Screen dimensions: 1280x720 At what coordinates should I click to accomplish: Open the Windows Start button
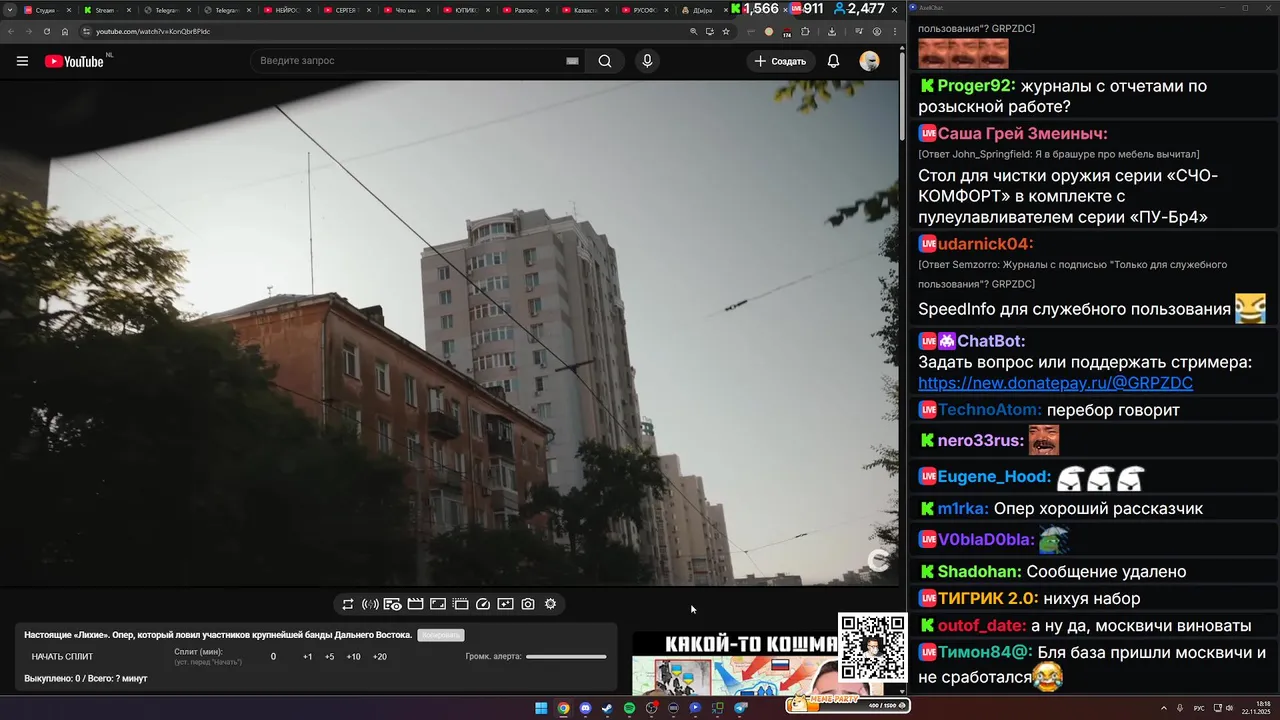click(541, 708)
